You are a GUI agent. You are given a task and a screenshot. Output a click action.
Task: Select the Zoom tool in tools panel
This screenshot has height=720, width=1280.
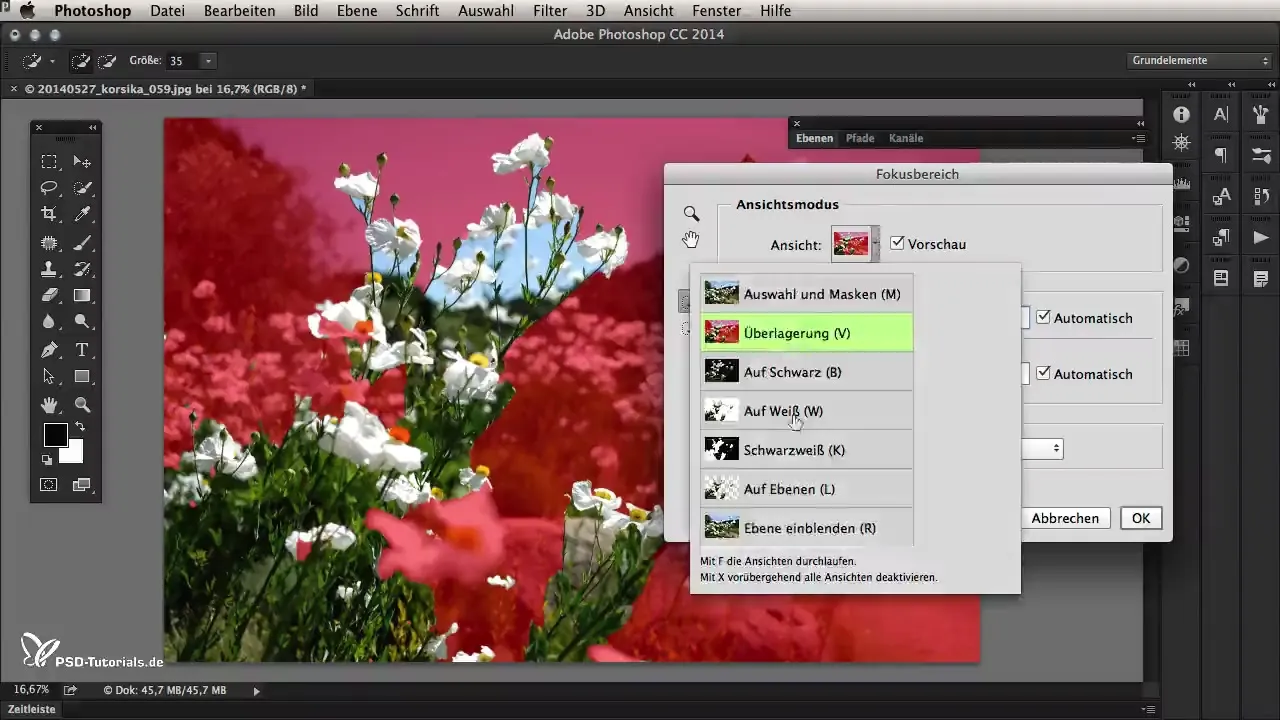tap(82, 405)
